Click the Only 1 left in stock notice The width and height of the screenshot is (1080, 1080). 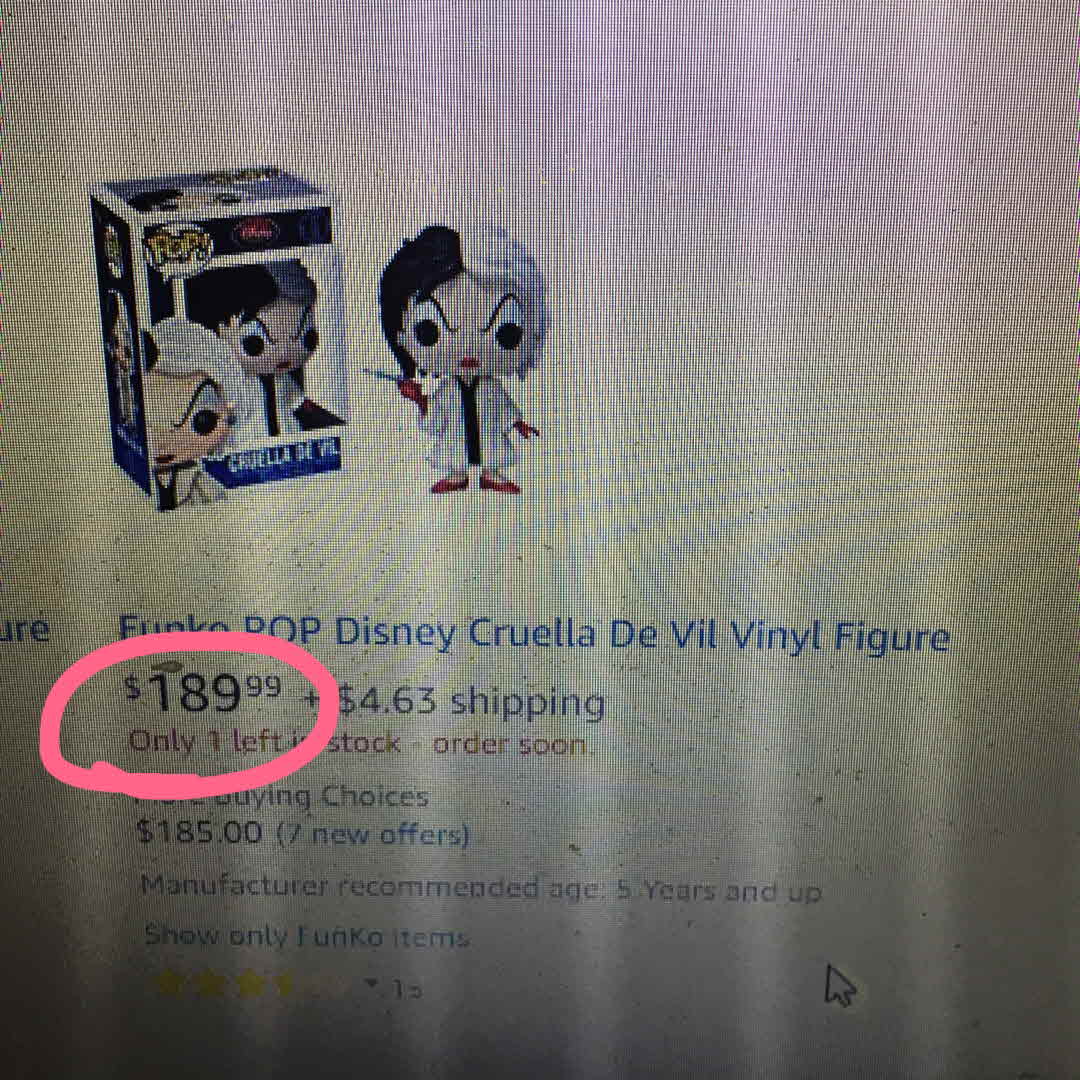358,743
